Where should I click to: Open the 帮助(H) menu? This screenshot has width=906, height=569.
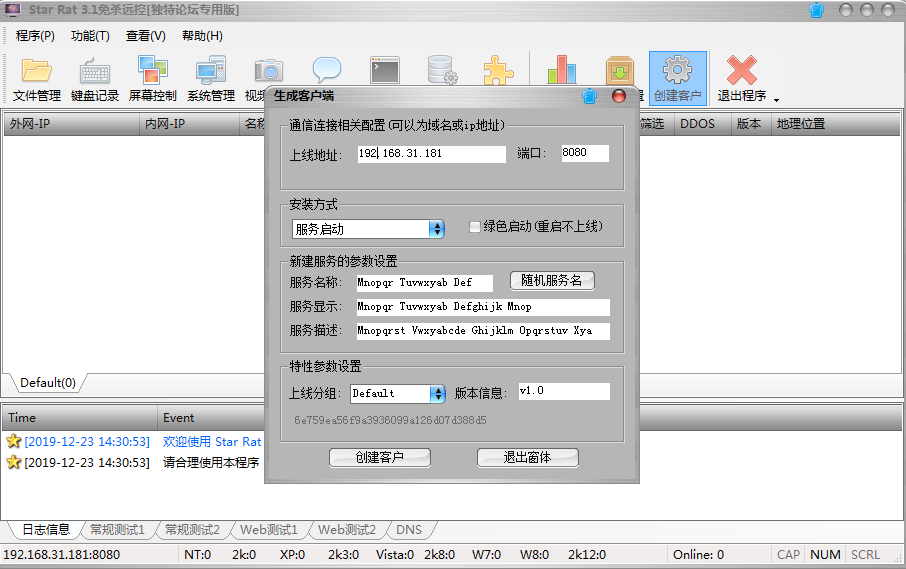202,36
